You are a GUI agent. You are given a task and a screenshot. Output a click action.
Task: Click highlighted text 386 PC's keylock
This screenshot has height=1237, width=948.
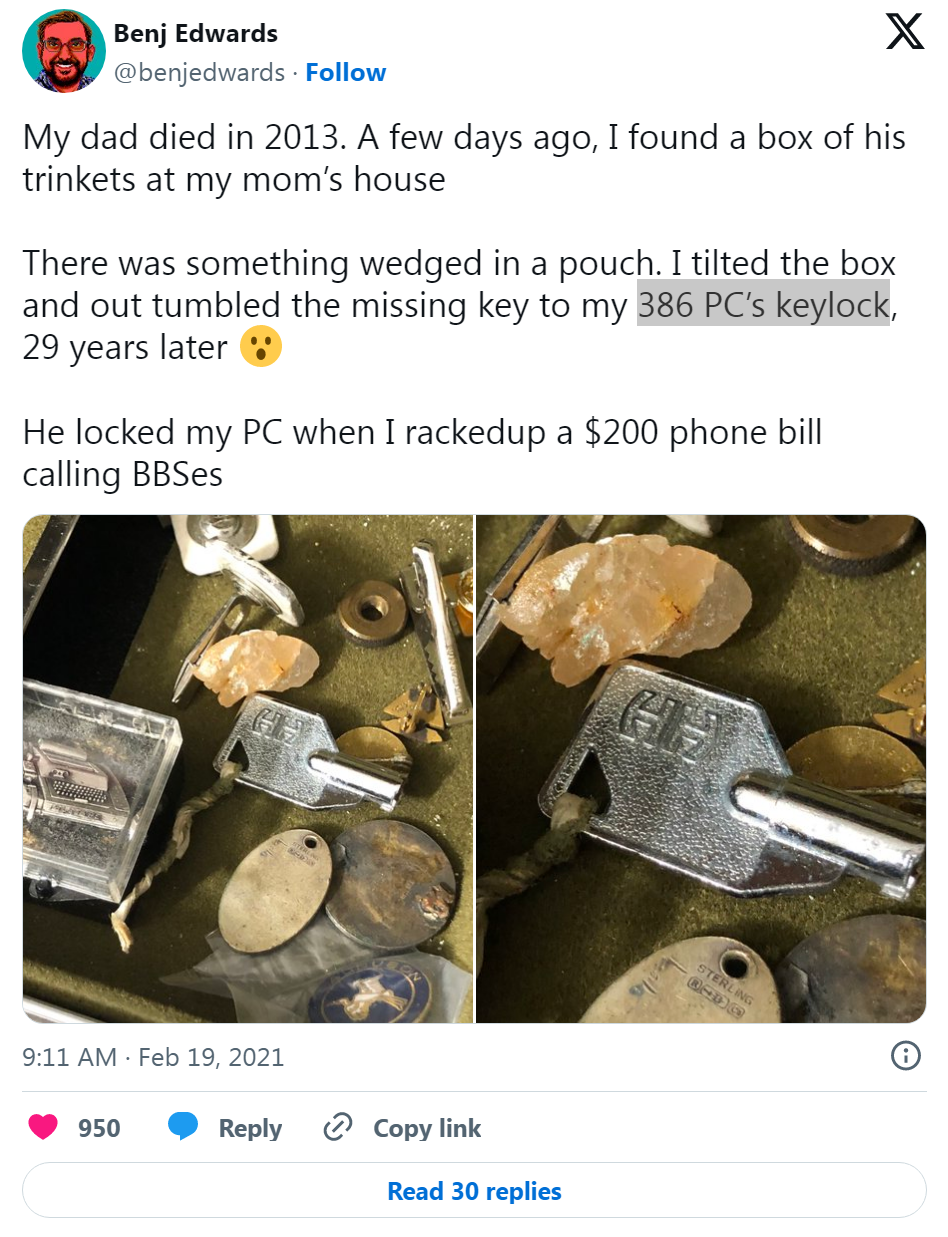tap(763, 305)
